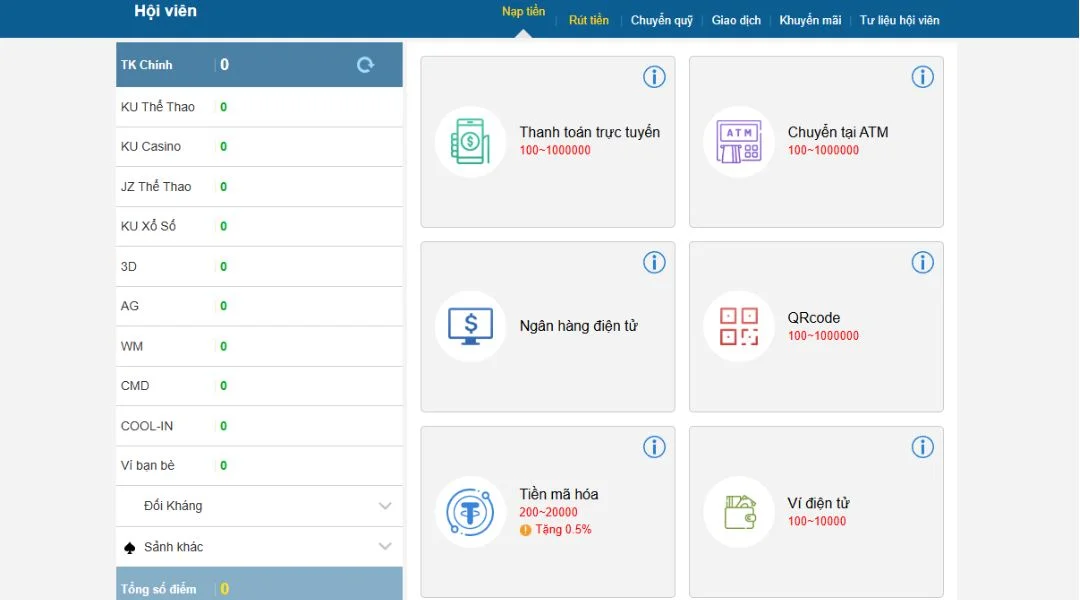
Task: Open the Chuyển quỹ tab
Action: 662,21
